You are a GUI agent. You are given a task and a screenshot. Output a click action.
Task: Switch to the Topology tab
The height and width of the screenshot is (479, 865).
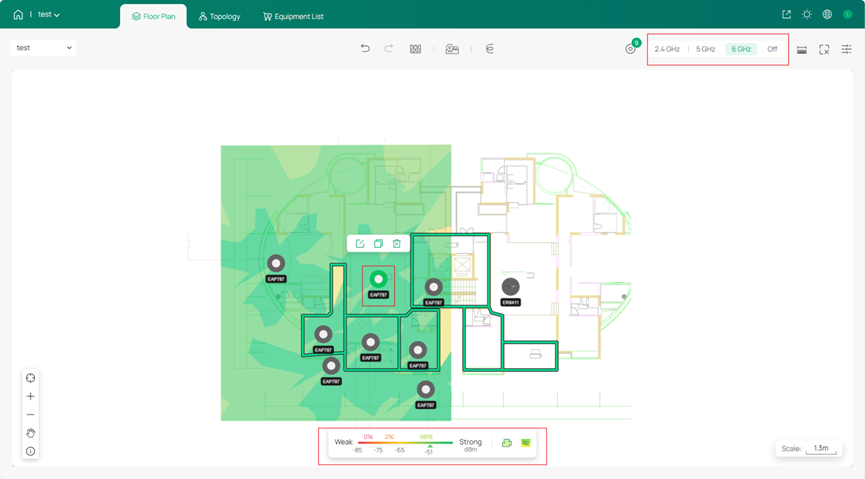pyautogui.click(x=219, y=16)
